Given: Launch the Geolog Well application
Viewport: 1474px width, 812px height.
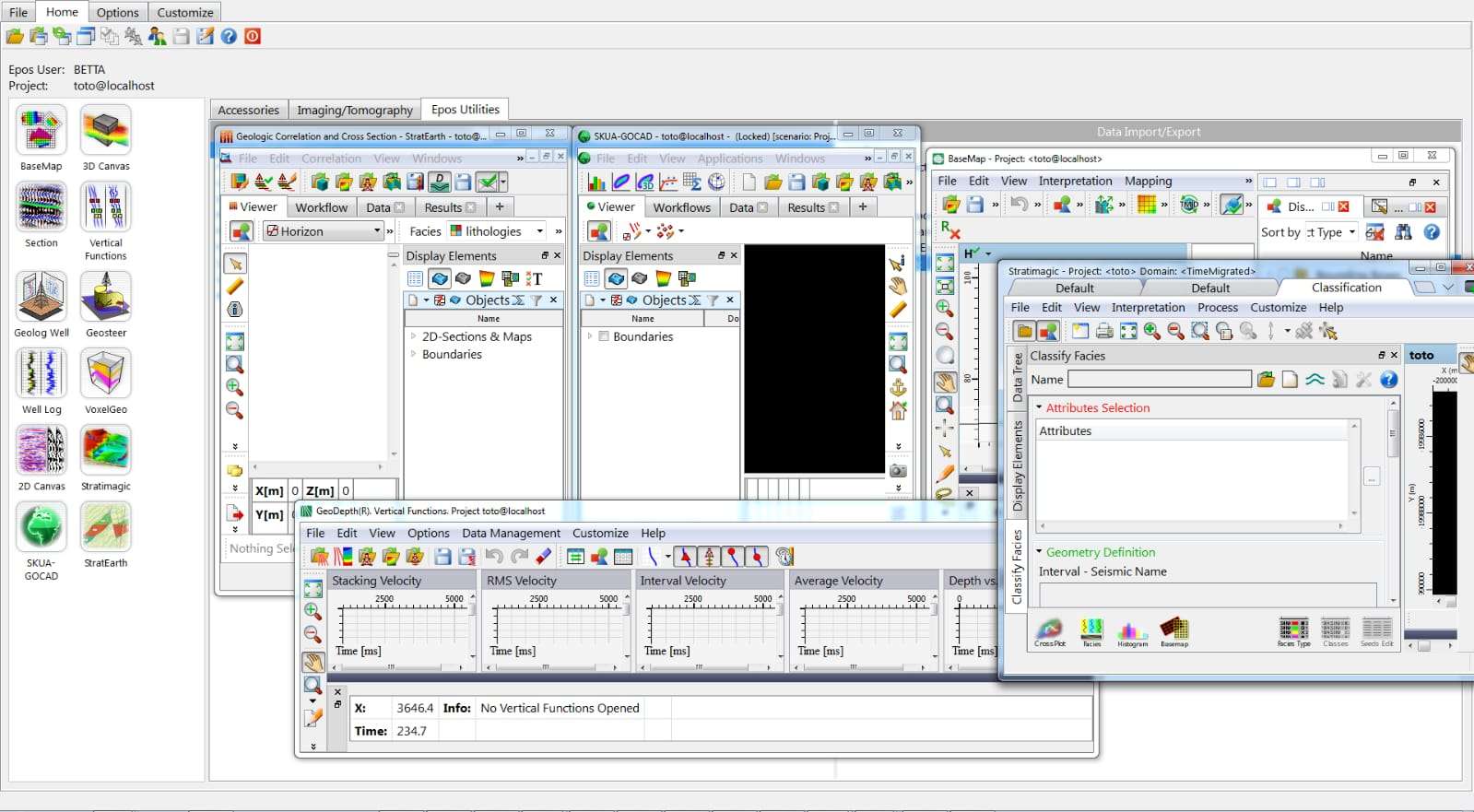Looking at the screenshot, I should pyautogui.click(x=41, y=298).
